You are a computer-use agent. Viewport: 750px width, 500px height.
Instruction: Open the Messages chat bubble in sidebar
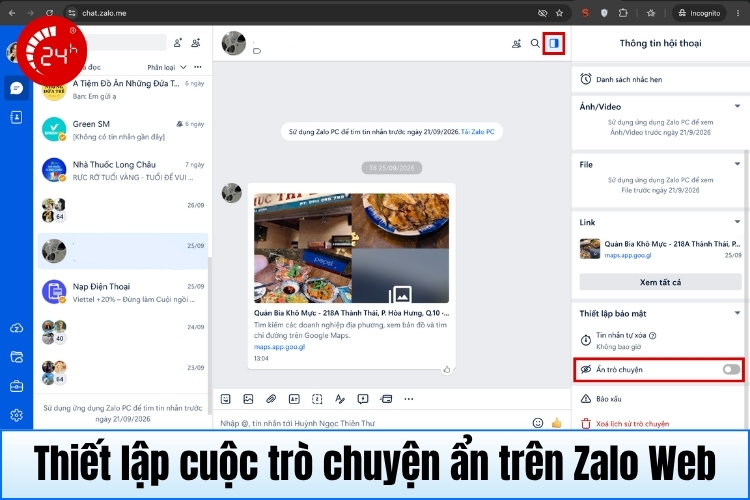[x=16, y=88]
